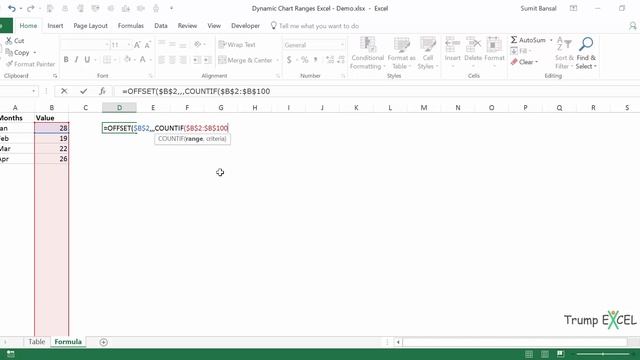Viewport: 640px width, 360px height.
Task: Click the Cut scissors icon
Action: pyautogui.click(x=9, y=40)
